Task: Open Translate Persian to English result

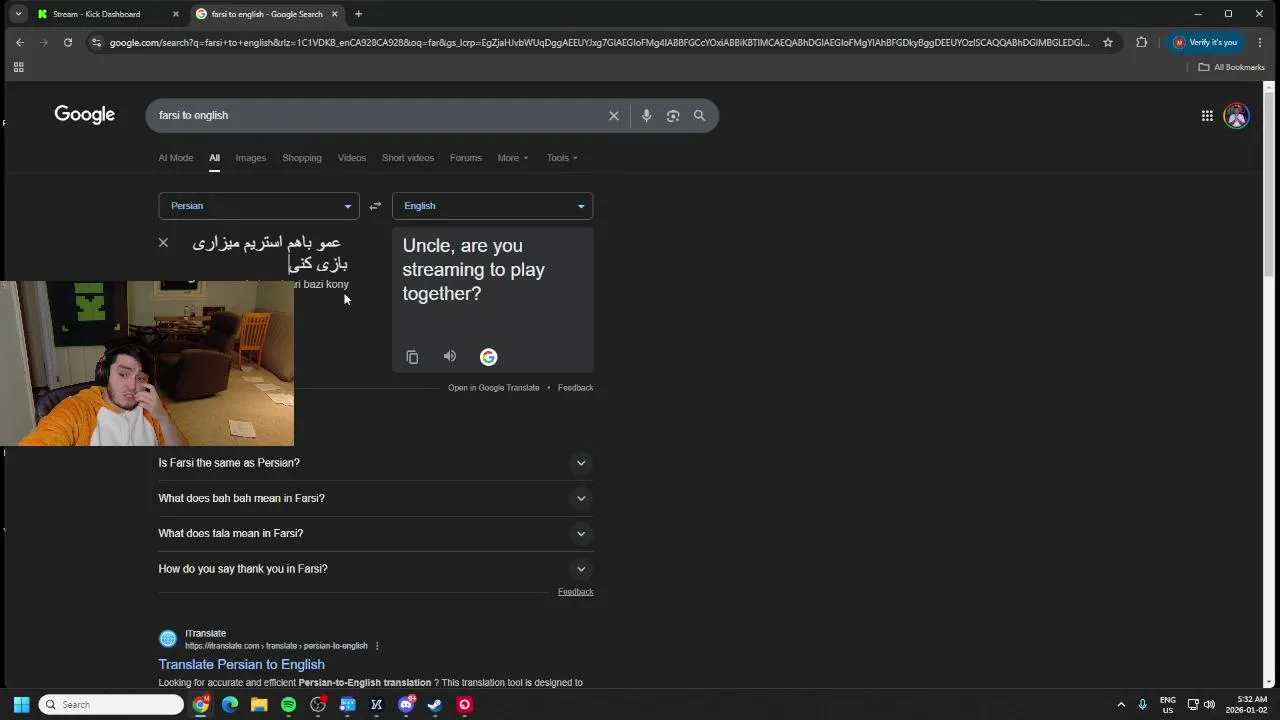Action: (x=241, y=665)
